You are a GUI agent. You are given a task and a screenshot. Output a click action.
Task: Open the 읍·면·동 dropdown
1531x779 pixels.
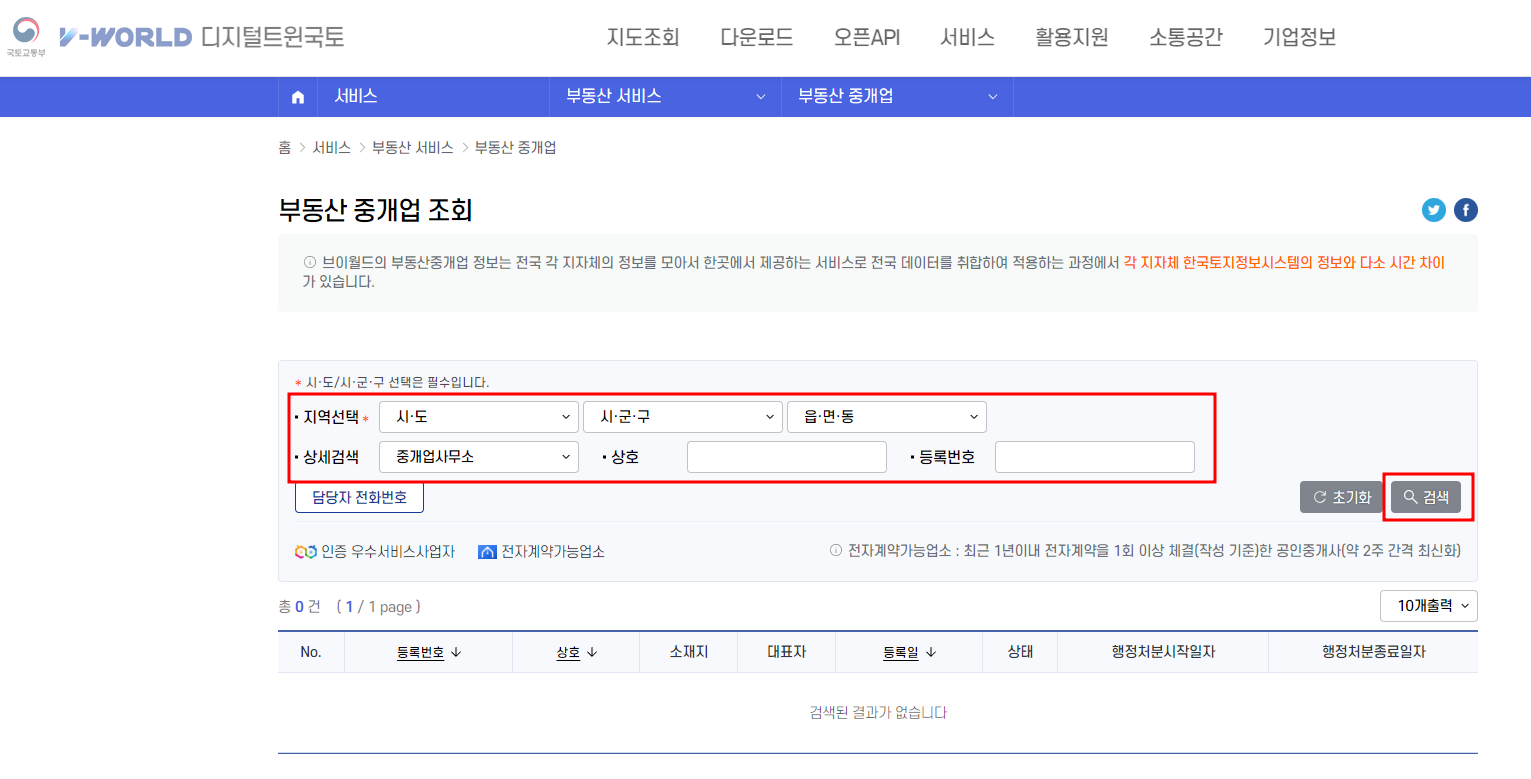click(886, 417)
